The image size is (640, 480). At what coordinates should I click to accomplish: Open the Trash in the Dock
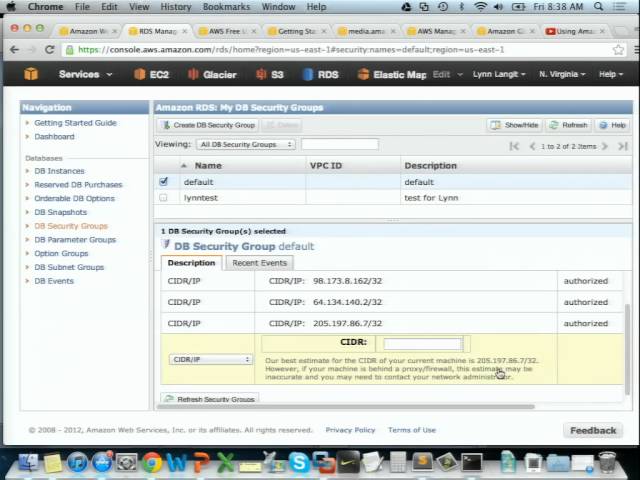click(607, 462)
